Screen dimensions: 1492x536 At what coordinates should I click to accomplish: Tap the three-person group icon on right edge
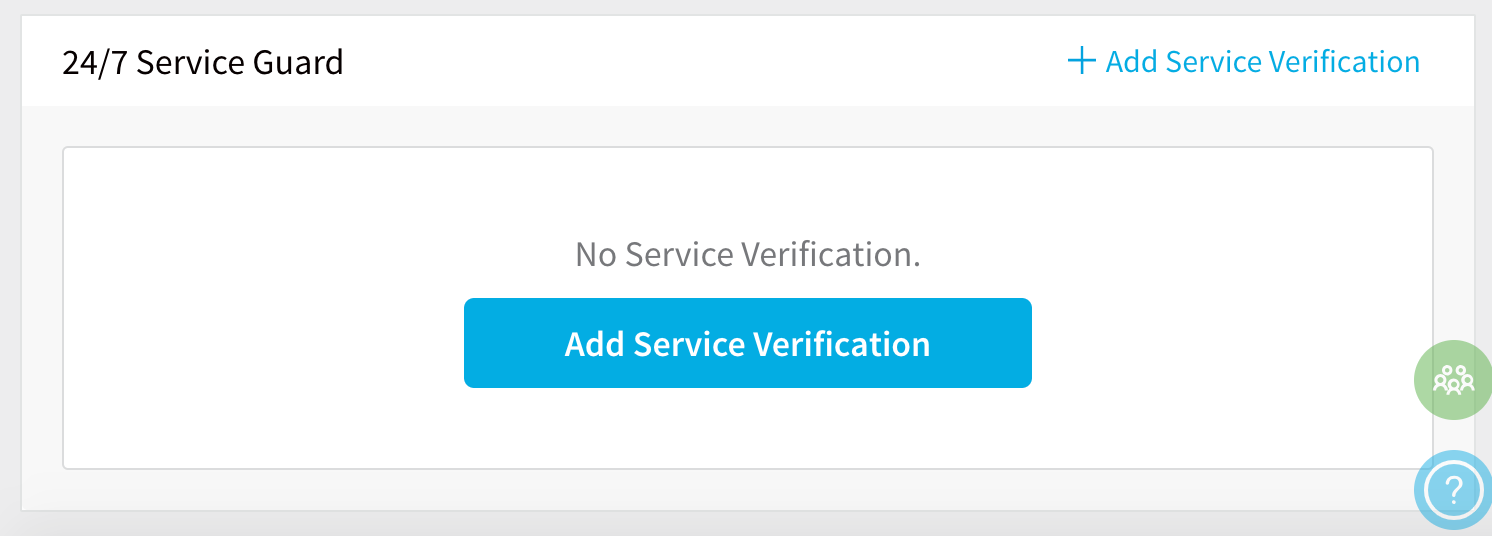coord(1453,379)
